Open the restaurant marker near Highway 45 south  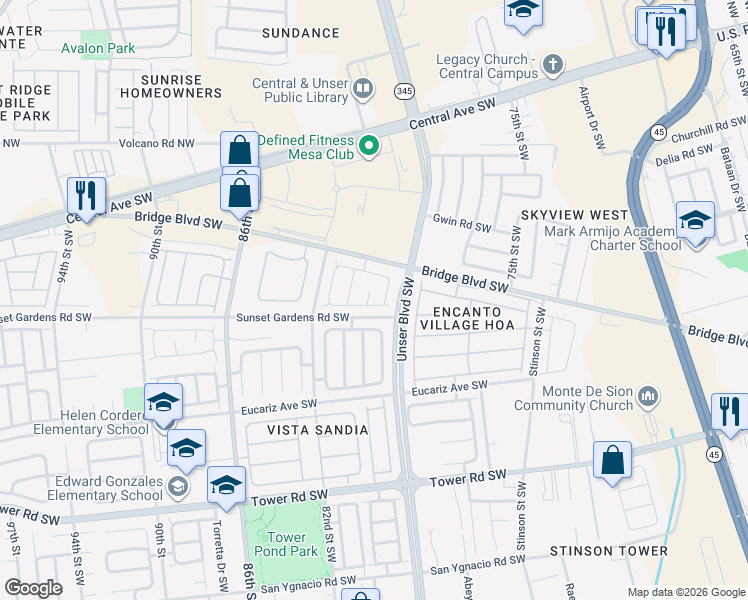(x=729, y=415)
